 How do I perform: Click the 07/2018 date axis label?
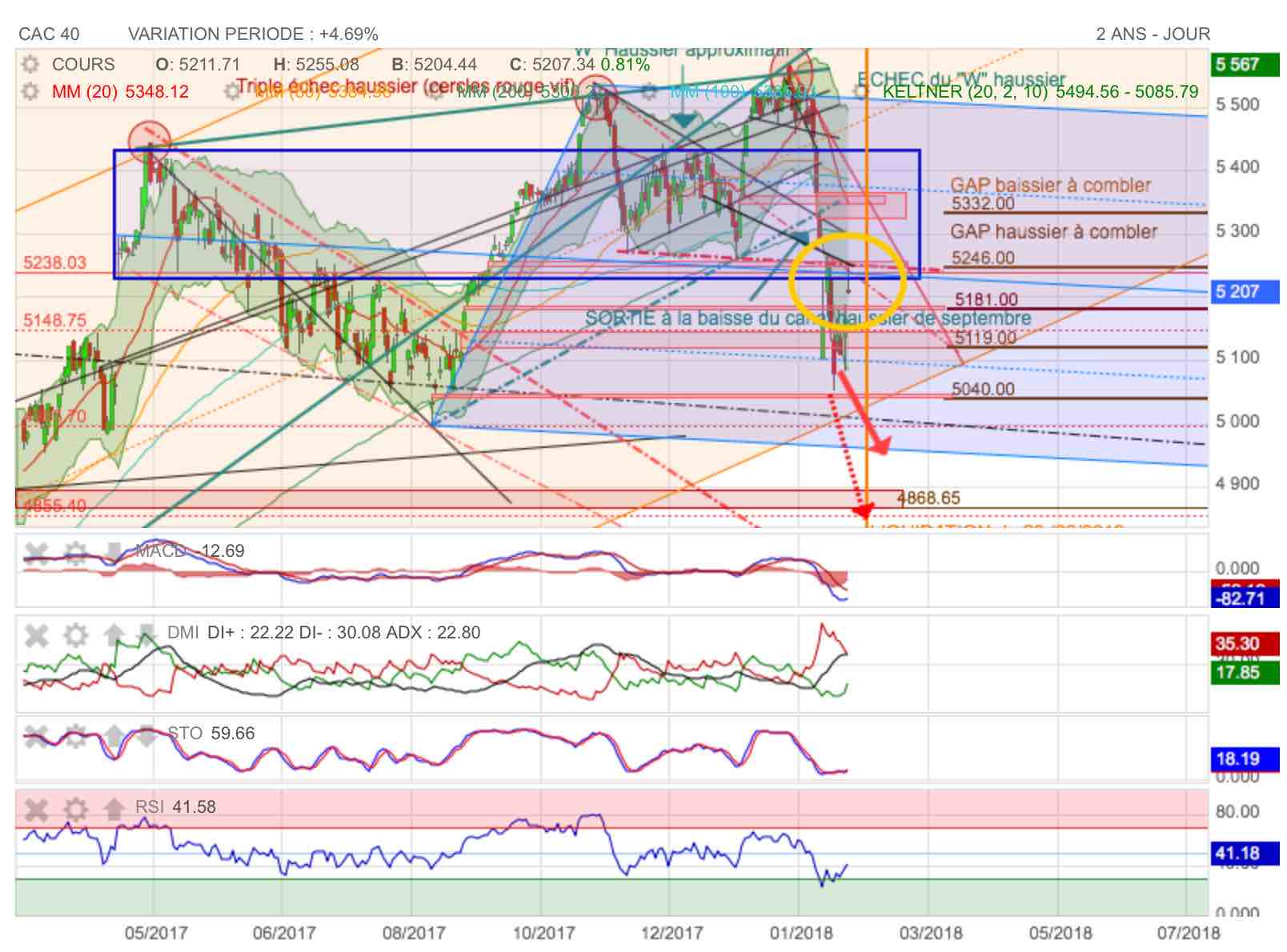click(x=1189, y=933)
